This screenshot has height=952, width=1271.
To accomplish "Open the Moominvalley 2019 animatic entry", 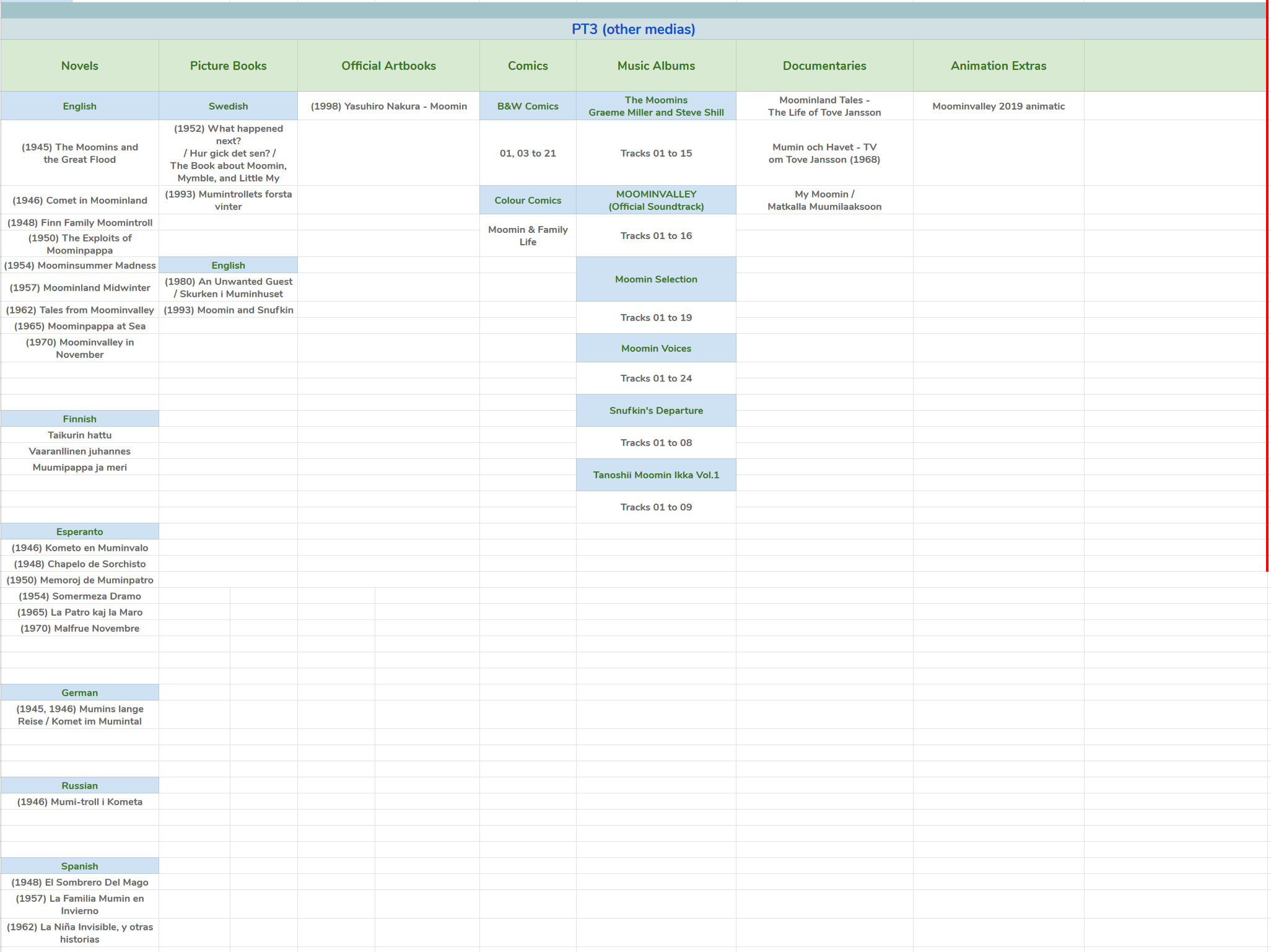I will (x=998, y=106).
